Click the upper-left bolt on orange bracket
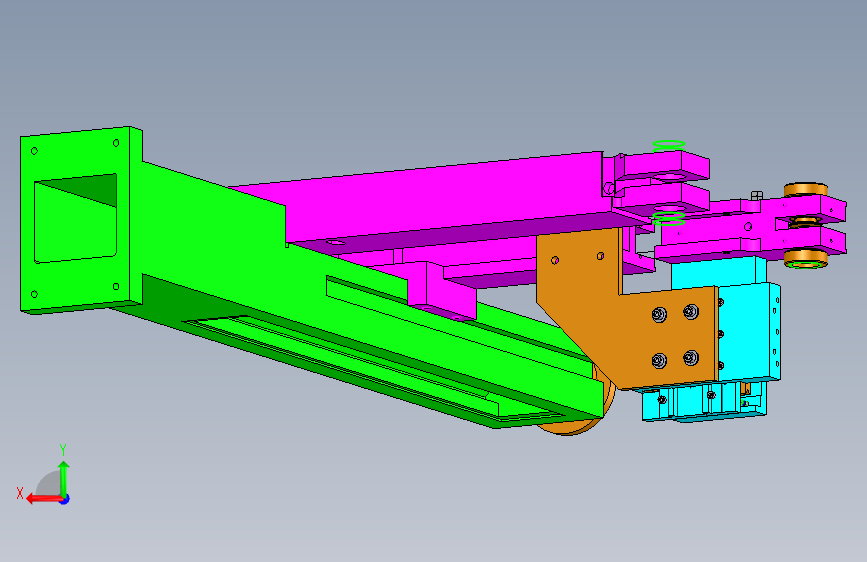Screen dimensions: 867x562 [659, 315]
